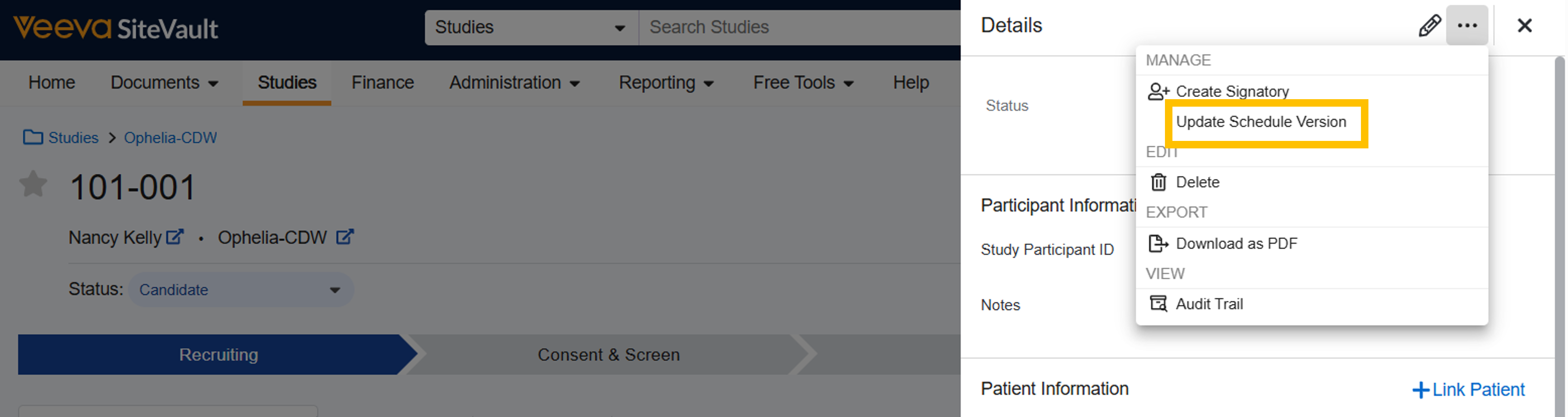The image size is (1568, 417).
Task: Click the Studies folder breadcrumb icon
Action: 33,137
